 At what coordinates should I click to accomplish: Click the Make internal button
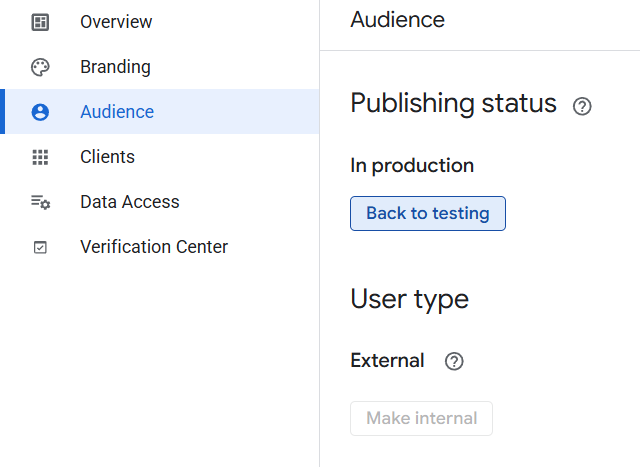pyautogui.click(x=421, y=418)
